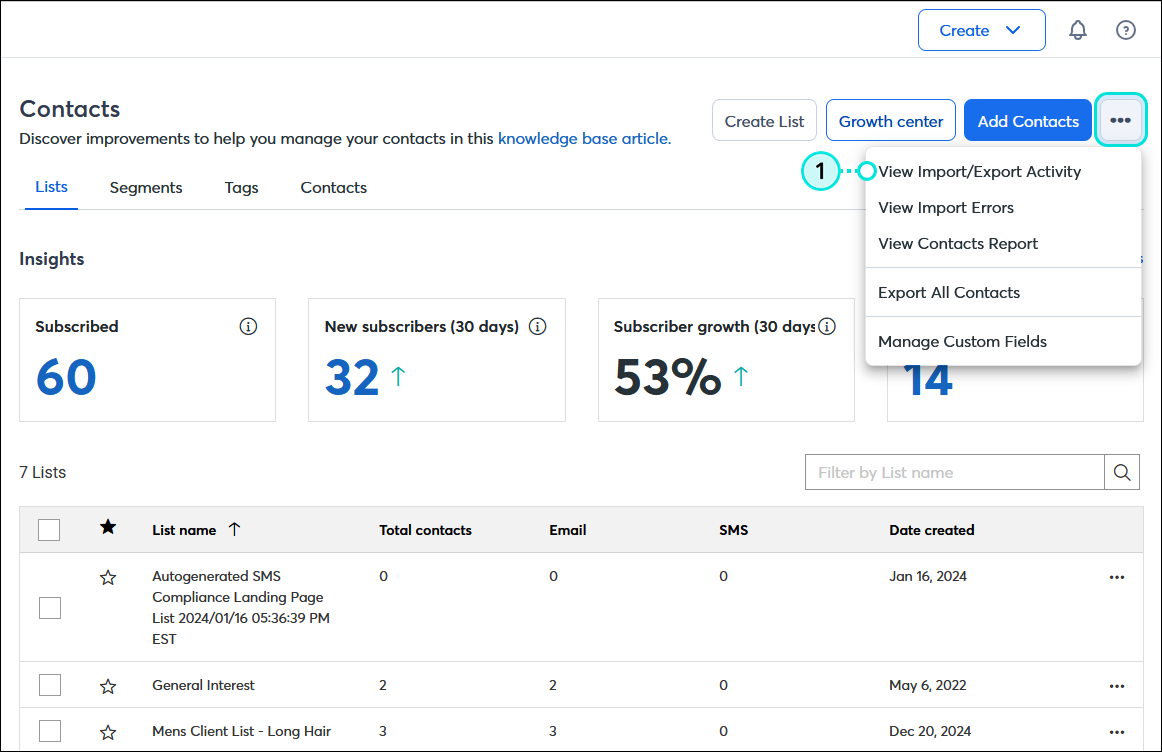Open row actions for Autogenerated SMS Compliance list
1162x752 pixels.
(1117, 577)
